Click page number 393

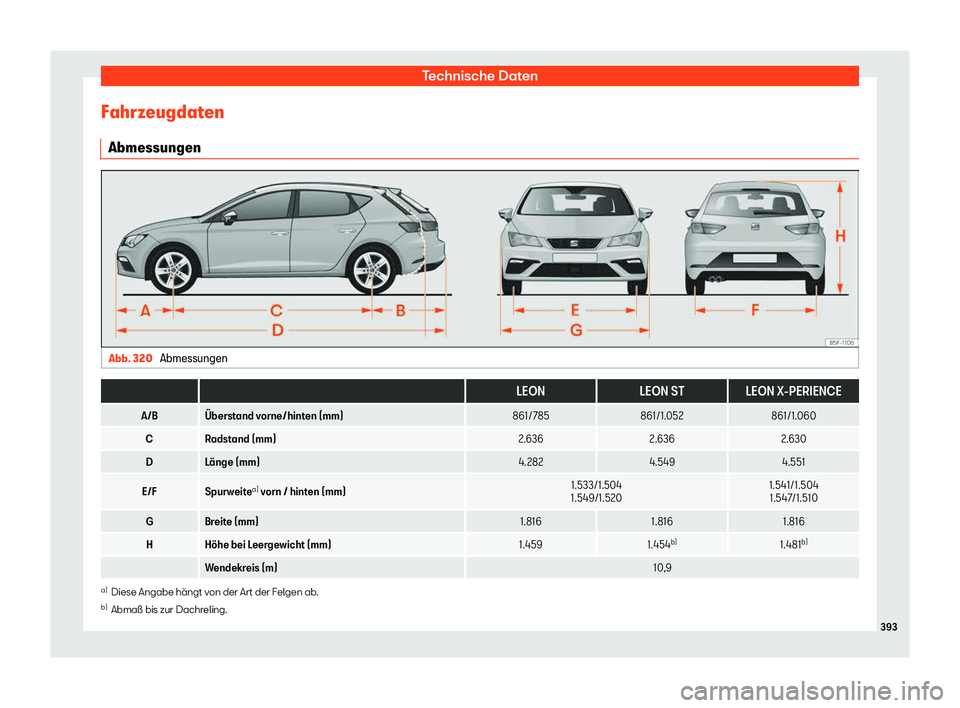pos(888,627)
